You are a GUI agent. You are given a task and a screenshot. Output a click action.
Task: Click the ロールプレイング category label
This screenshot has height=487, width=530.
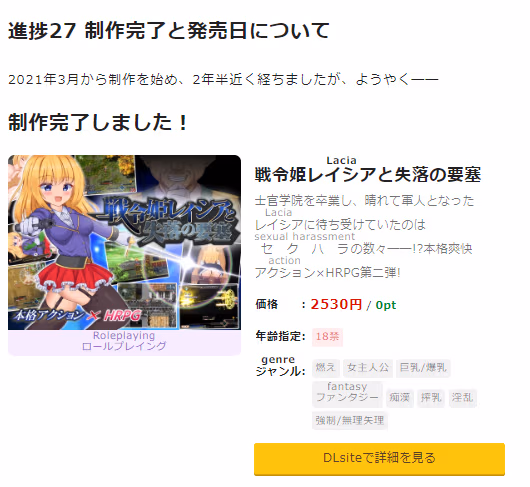(x=124, y=346)
